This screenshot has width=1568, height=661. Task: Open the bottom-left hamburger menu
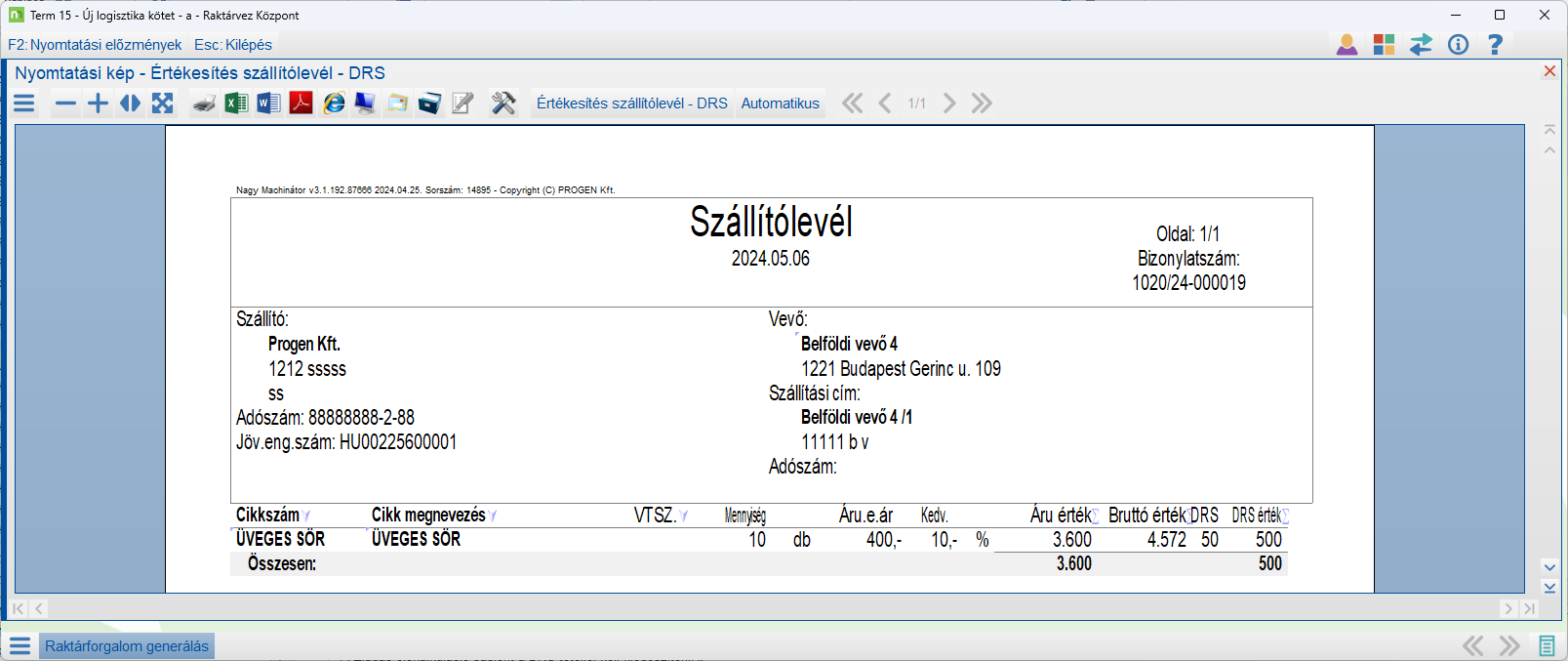coord(20,646)
